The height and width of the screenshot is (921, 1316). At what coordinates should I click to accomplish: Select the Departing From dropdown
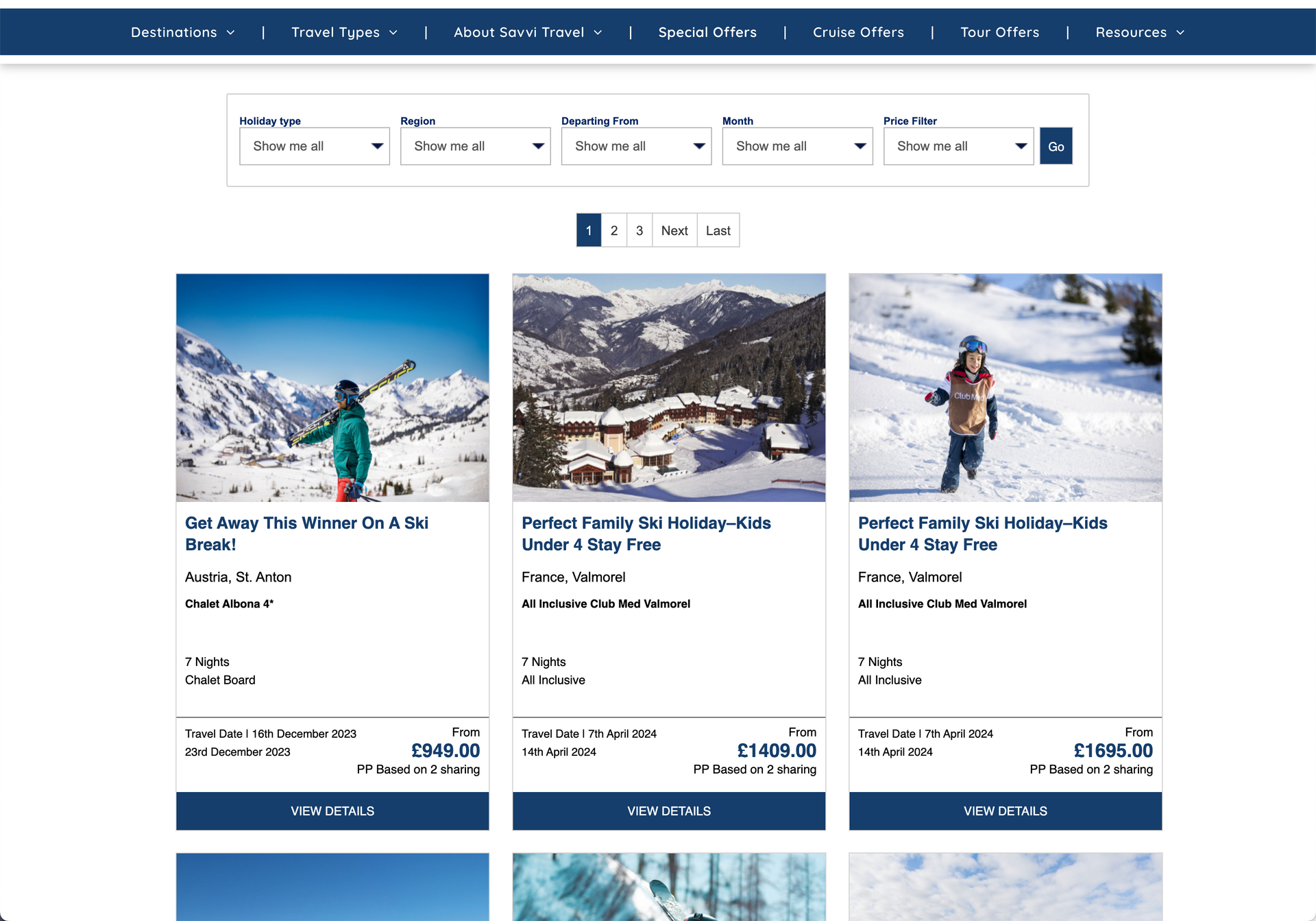[636, 146]
